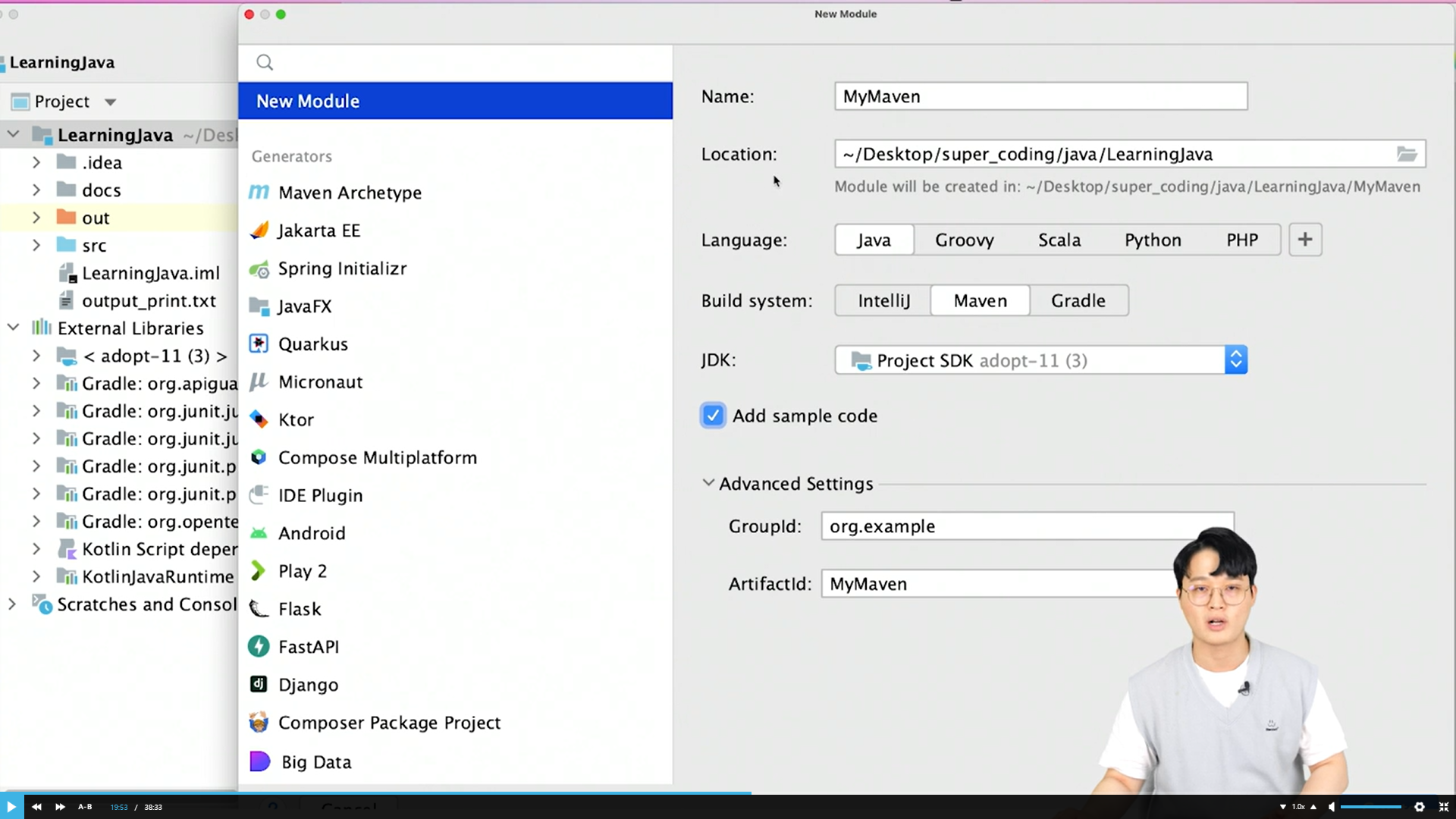
Task: Select the Big Data generator icon
Action: point(259,761)
